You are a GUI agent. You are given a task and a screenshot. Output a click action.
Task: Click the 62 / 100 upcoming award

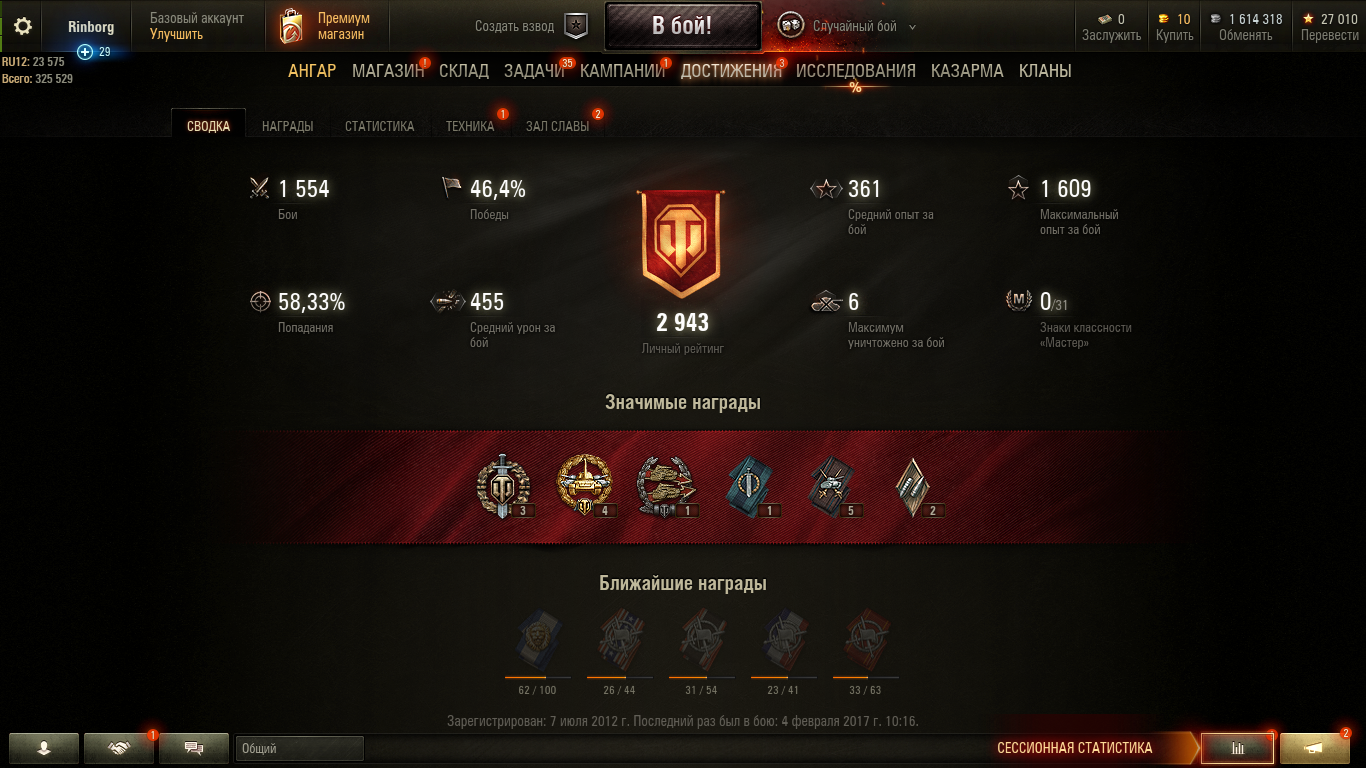[x=537, y=650]
